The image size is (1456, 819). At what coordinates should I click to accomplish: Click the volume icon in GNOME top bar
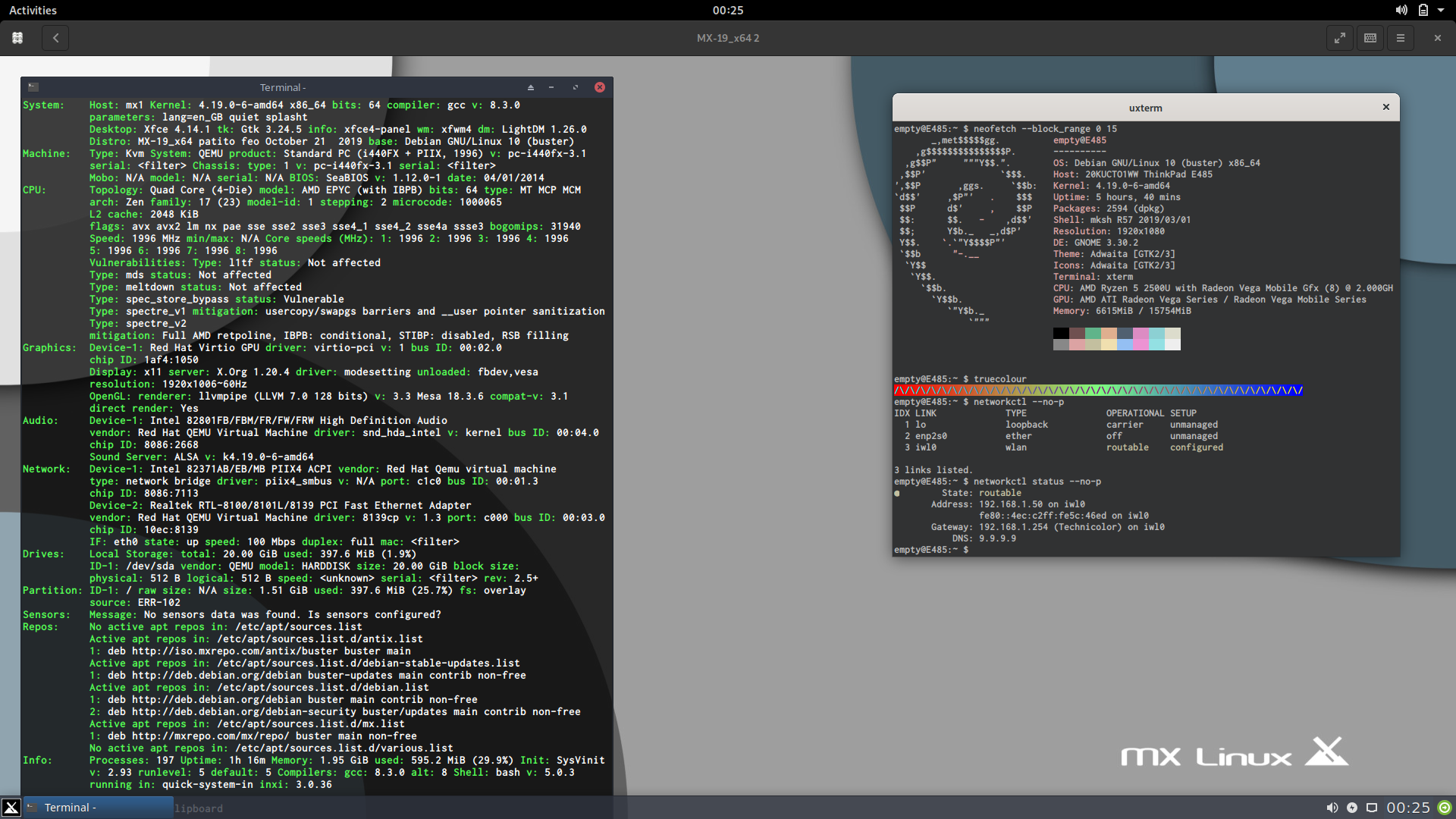tap(1401, 10)
